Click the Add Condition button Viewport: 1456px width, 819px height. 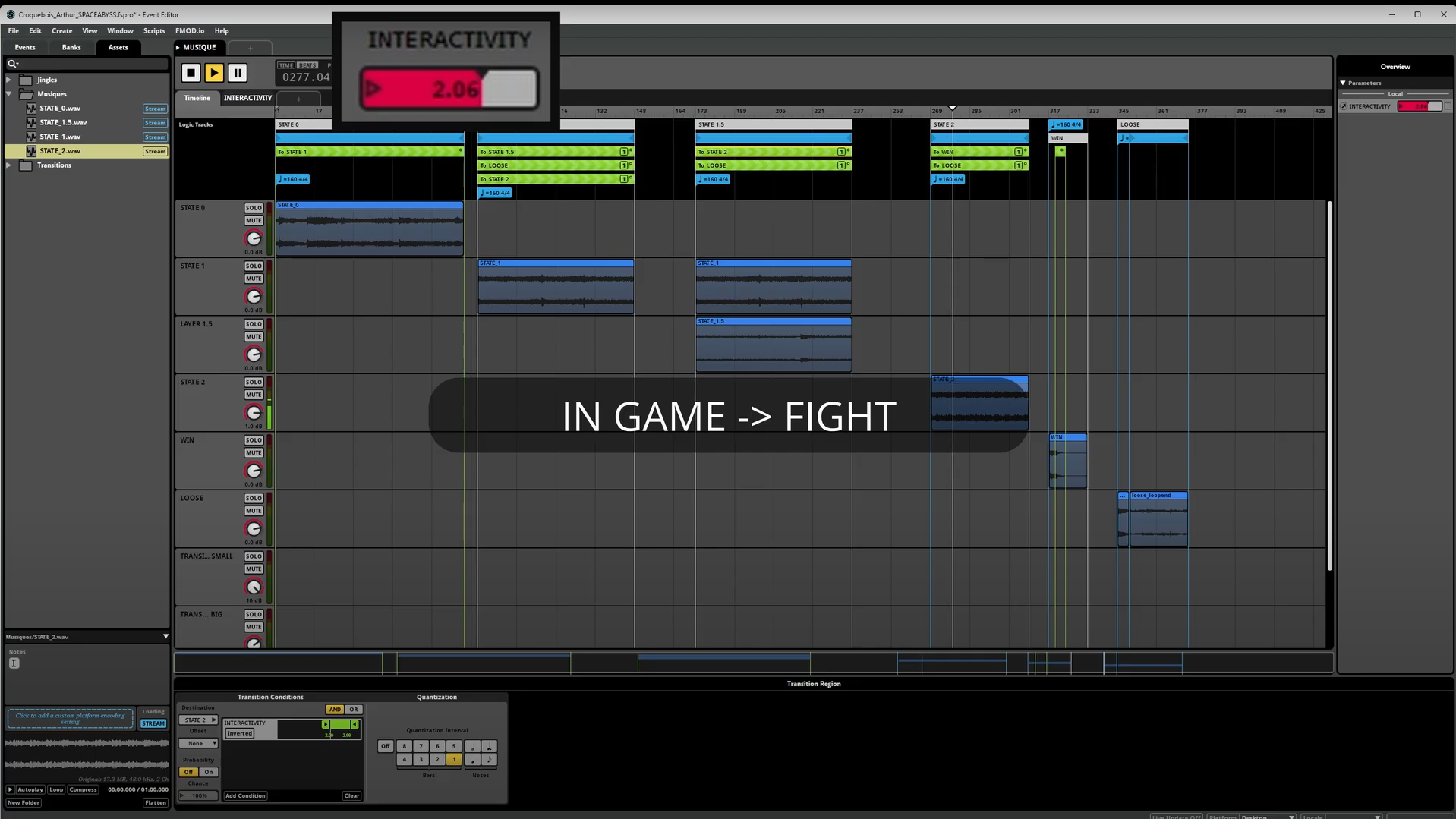point(245,795)
